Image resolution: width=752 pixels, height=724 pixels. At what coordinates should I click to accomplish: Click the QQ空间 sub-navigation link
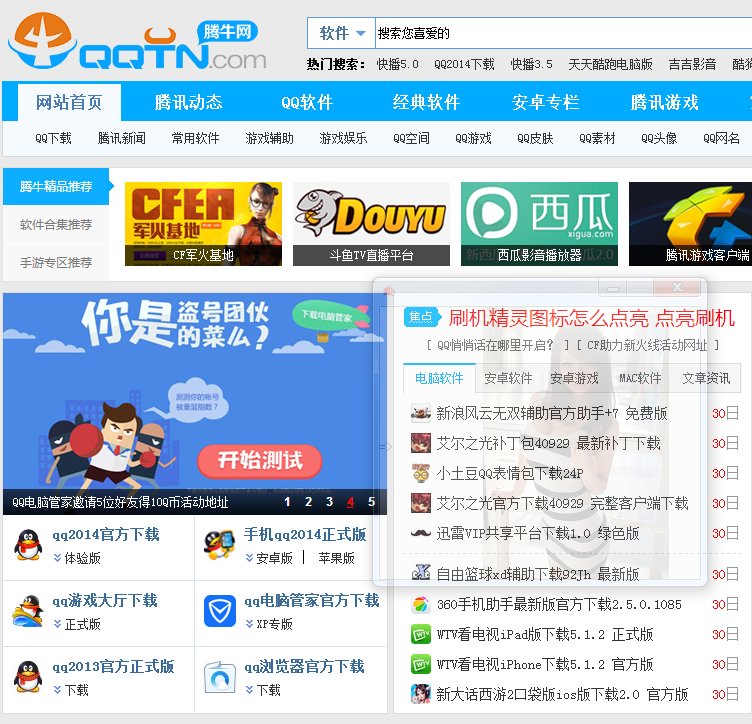pyautogui.click(x=411, y=139)
